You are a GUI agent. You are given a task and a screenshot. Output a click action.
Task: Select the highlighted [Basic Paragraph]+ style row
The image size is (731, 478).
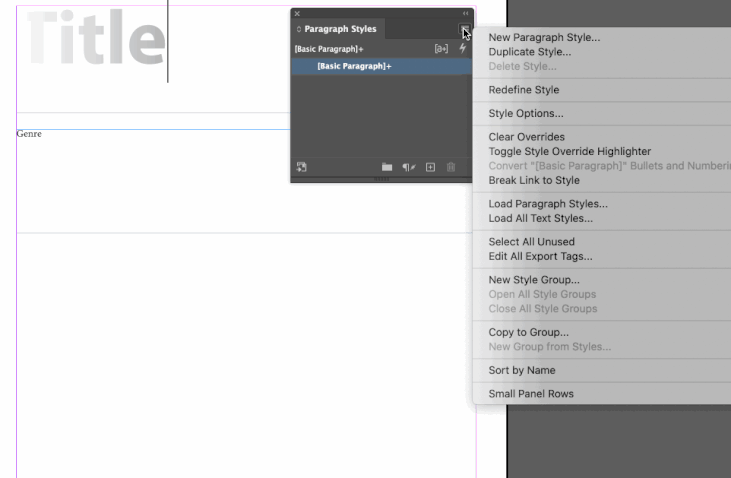381,66
